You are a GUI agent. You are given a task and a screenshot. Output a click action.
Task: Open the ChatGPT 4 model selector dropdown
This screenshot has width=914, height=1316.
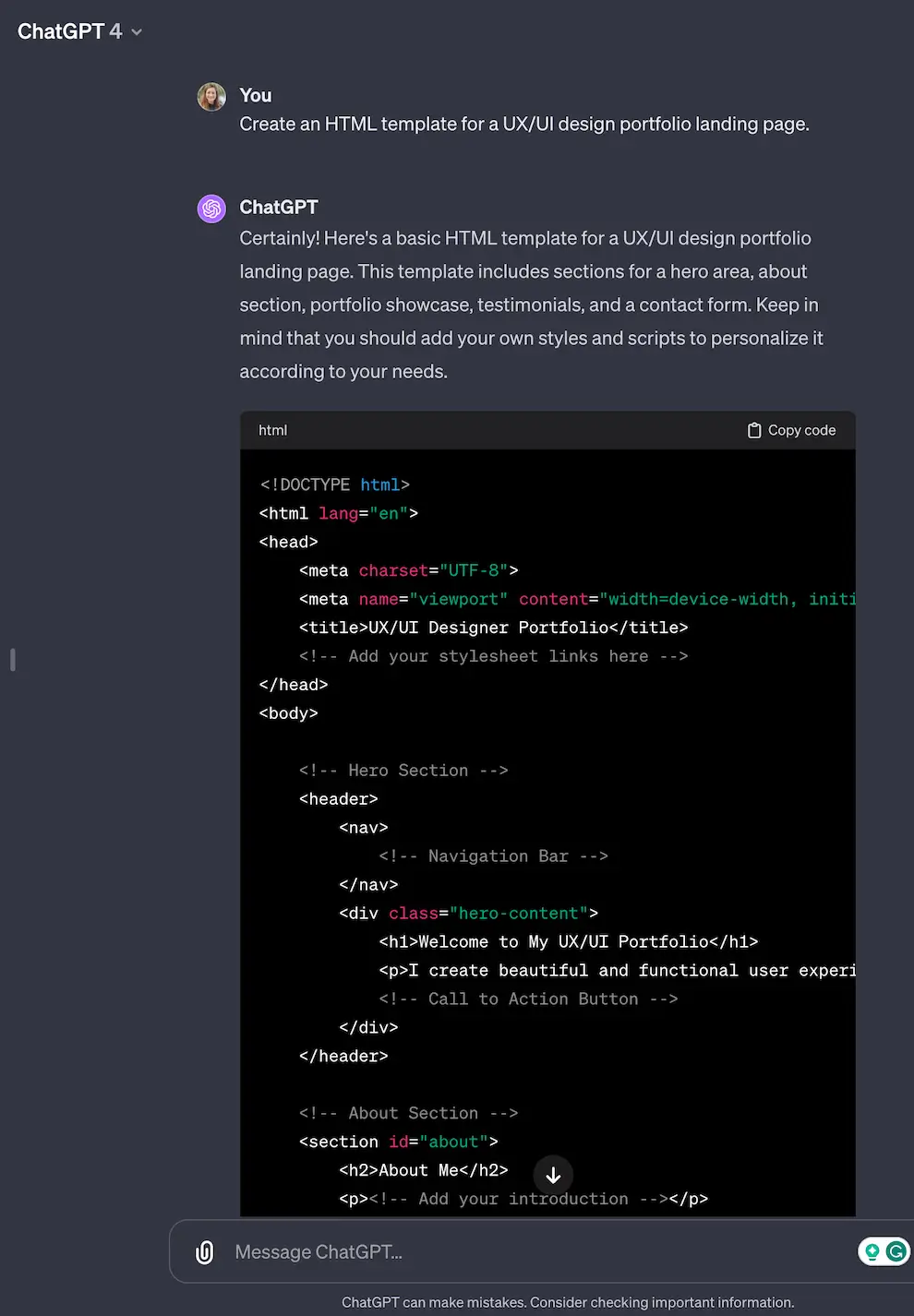coord(79,31)
